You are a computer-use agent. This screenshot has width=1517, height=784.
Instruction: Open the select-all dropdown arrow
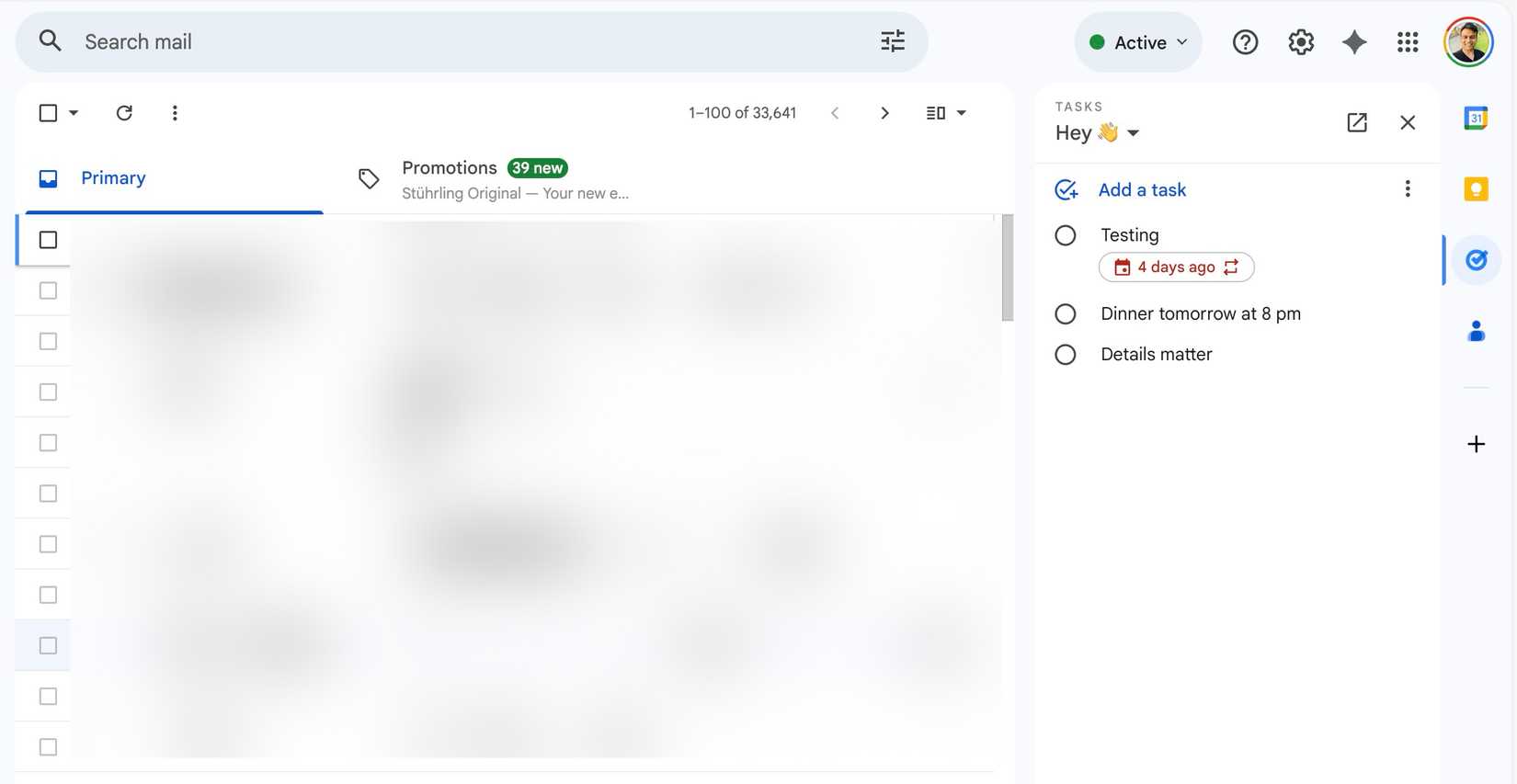click(x=74, y=113)
